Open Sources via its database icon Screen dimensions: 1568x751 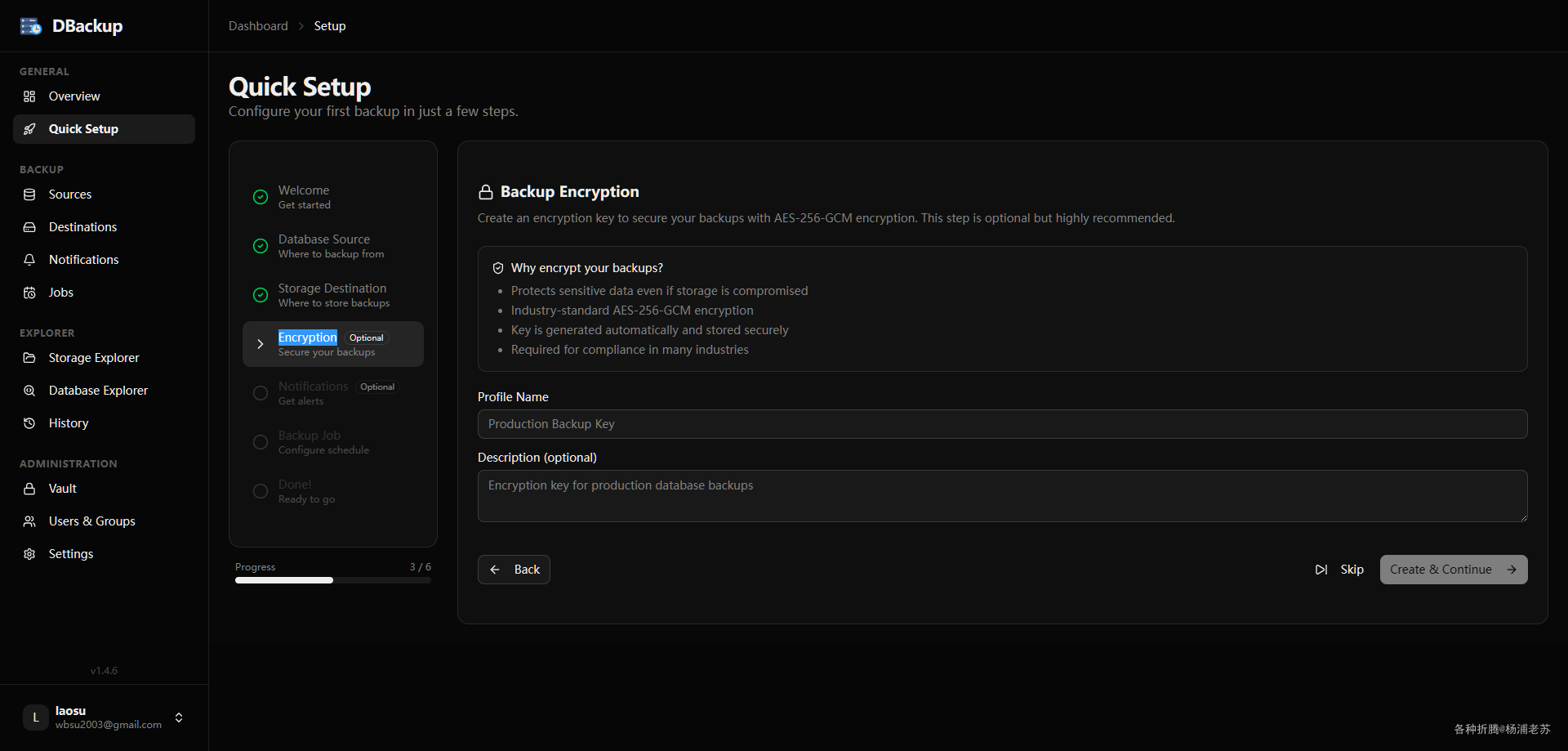[x=29, y=194]
